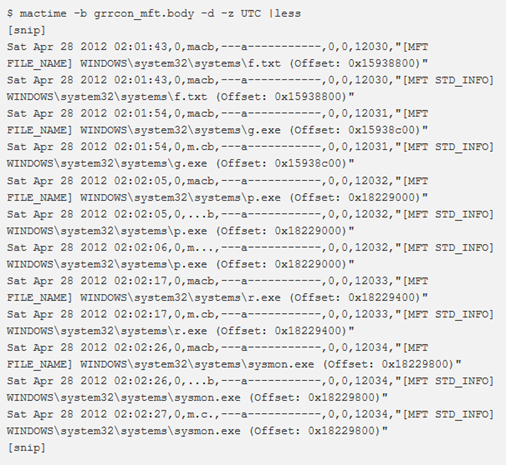This screenshot has width=506, height=465.
Task: Click the p.exe FILE_NAME path text
Action: pyautogui.click(x=180, y=197)
